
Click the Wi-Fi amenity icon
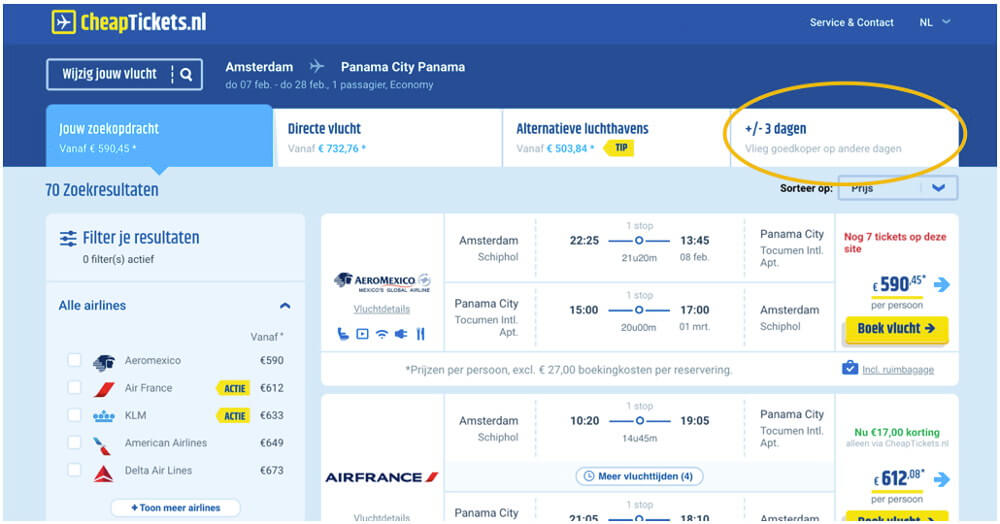pyautogui.click(x=382, y=333)
